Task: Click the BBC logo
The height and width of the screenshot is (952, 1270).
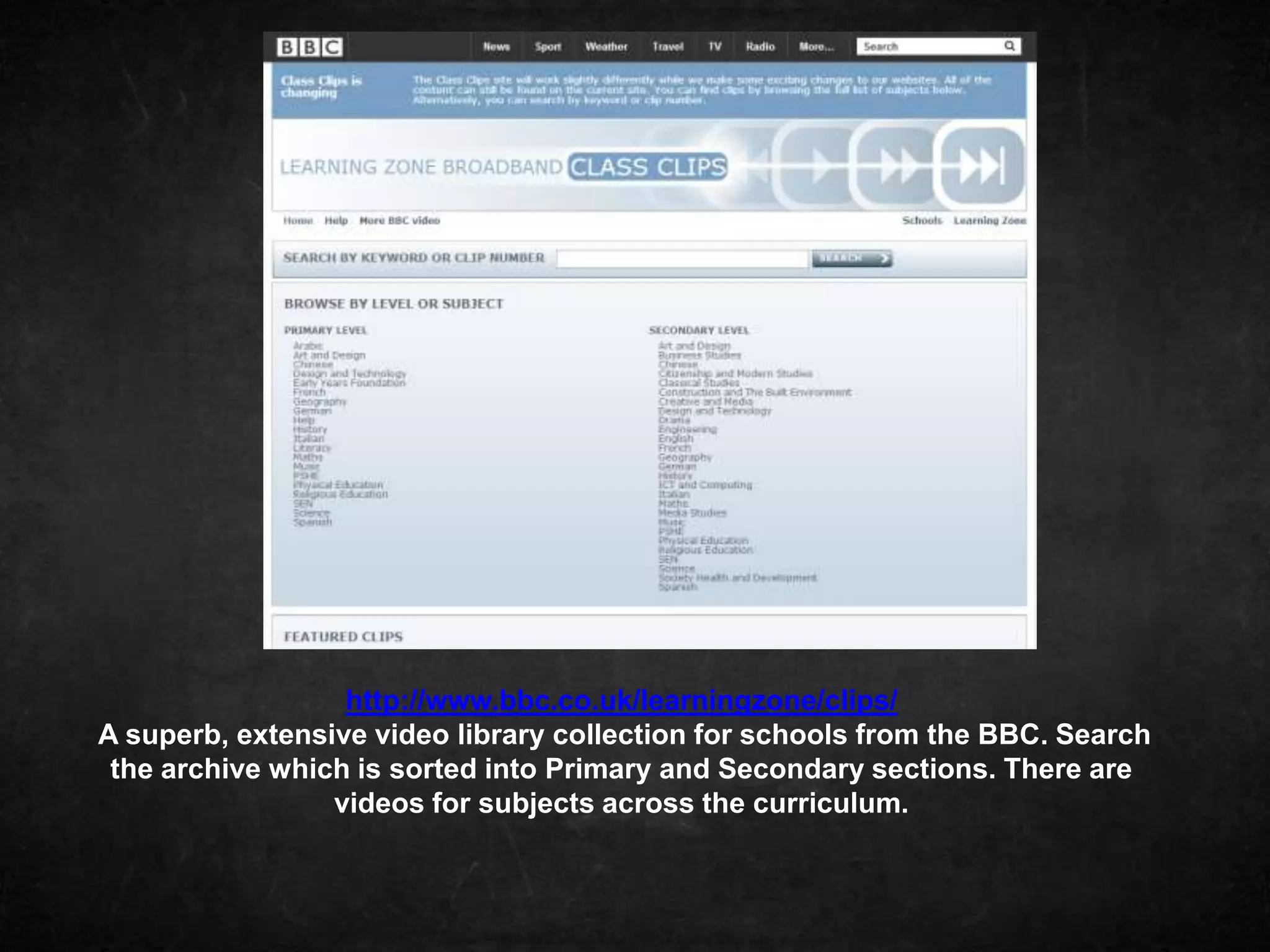Action: pos(309,47)
